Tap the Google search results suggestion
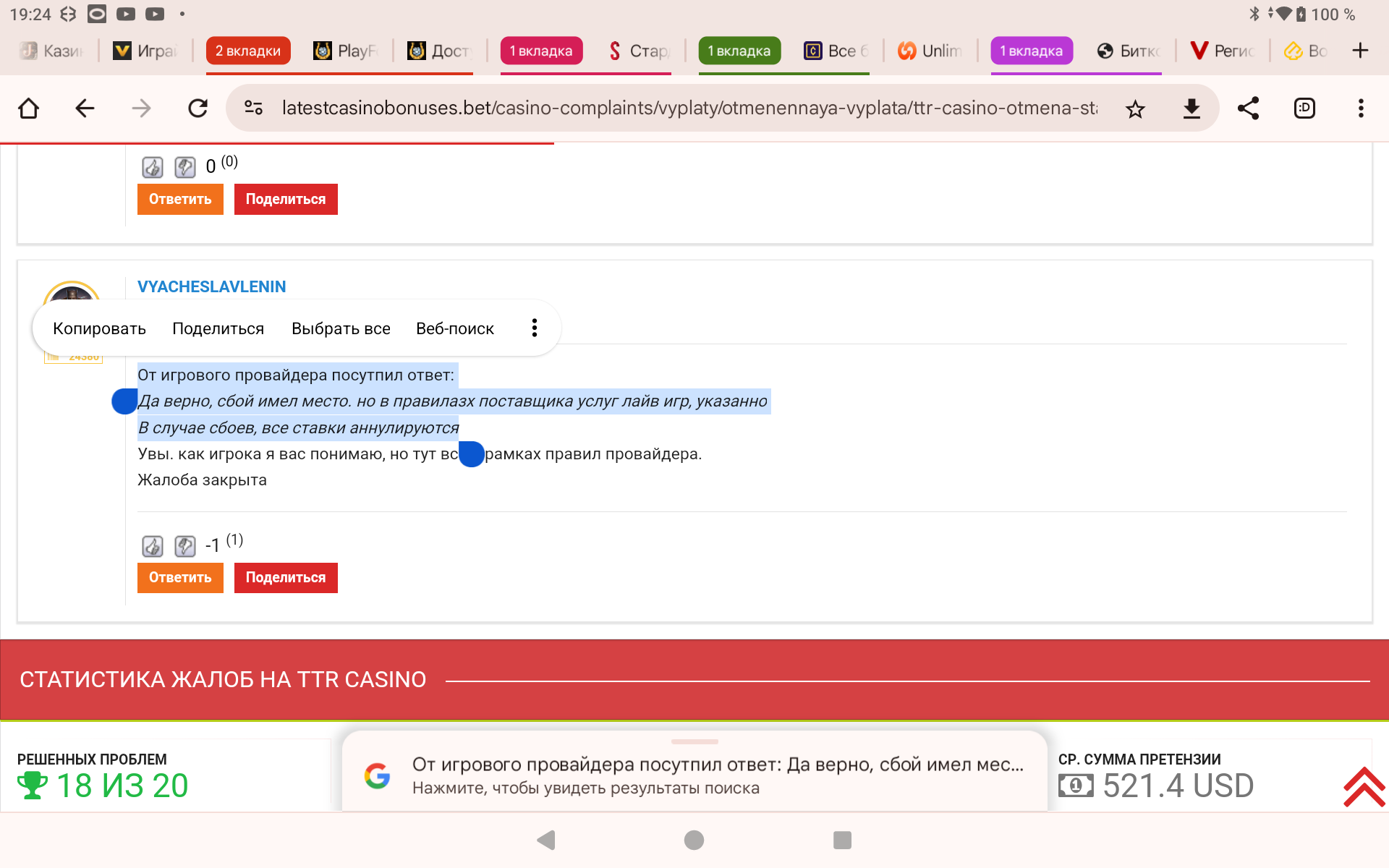This screenshot has height=868, width=1389. pyautogui.click(x=694, y=775)
